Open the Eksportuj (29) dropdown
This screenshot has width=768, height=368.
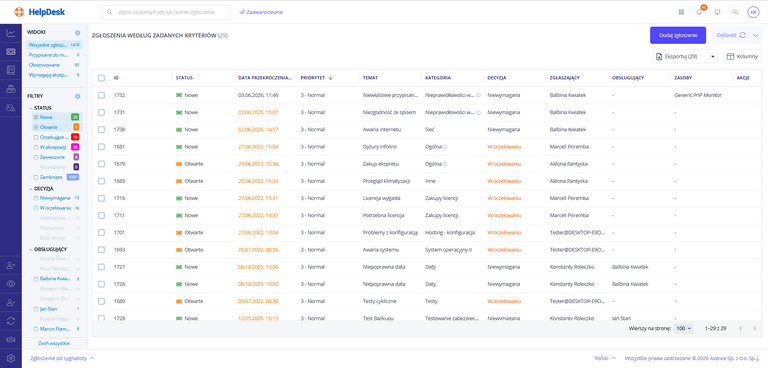click(685, 57)
